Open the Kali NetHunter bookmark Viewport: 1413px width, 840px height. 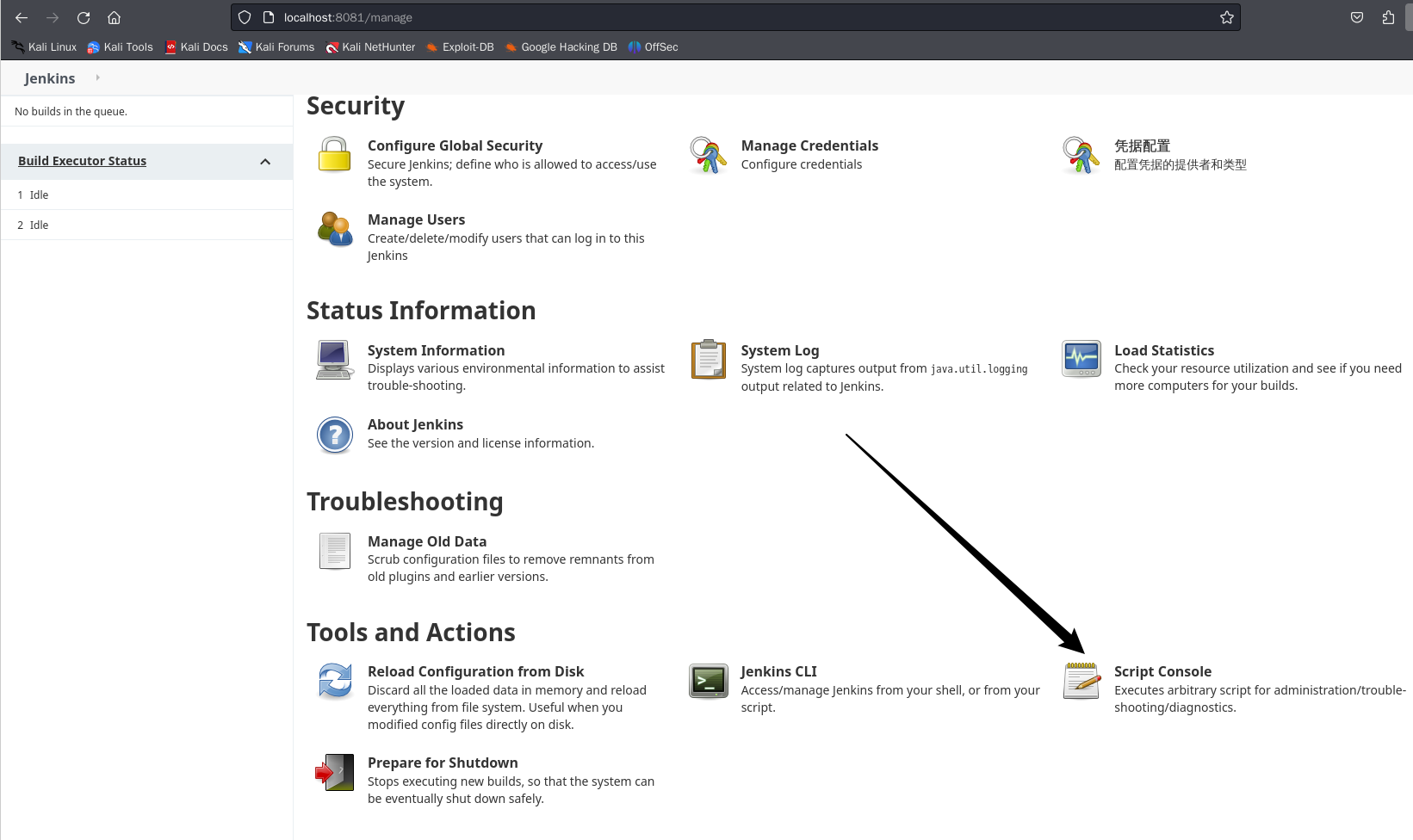click(x=370, y=47)
